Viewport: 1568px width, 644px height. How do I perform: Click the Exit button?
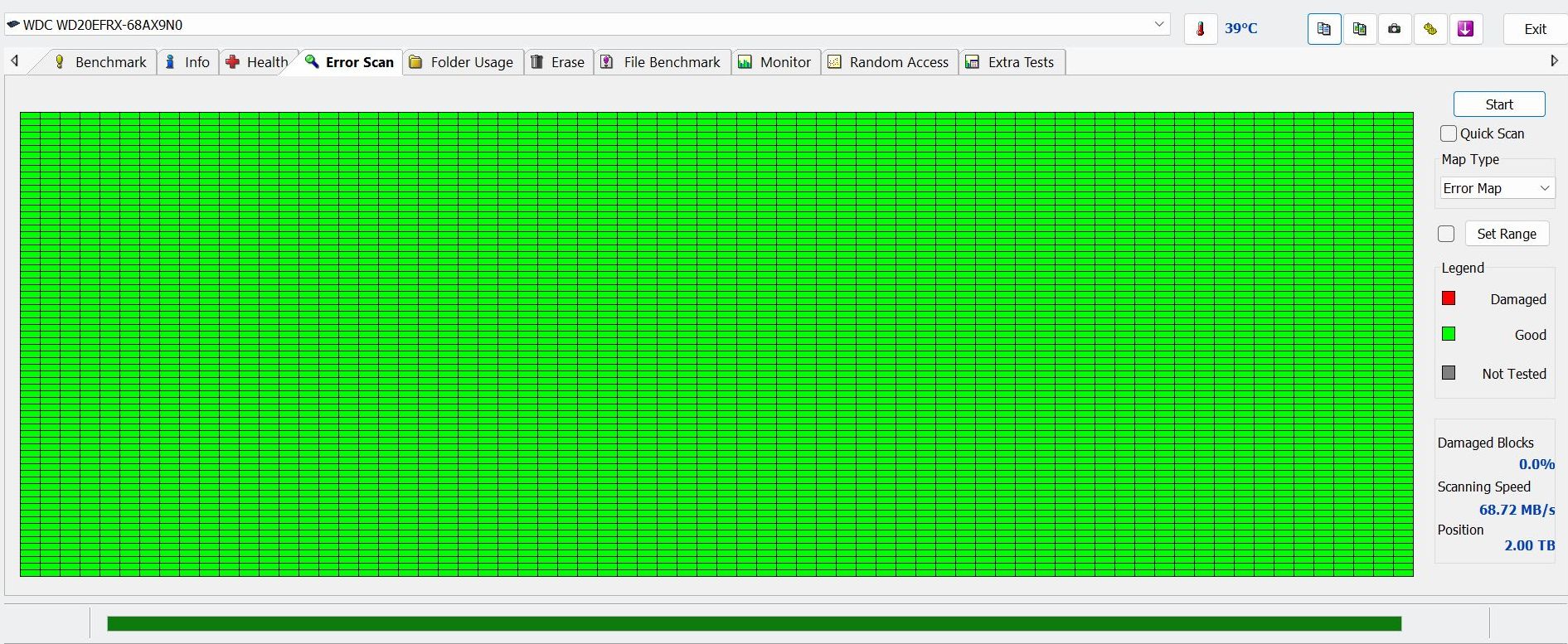[x=1535, y=29]
